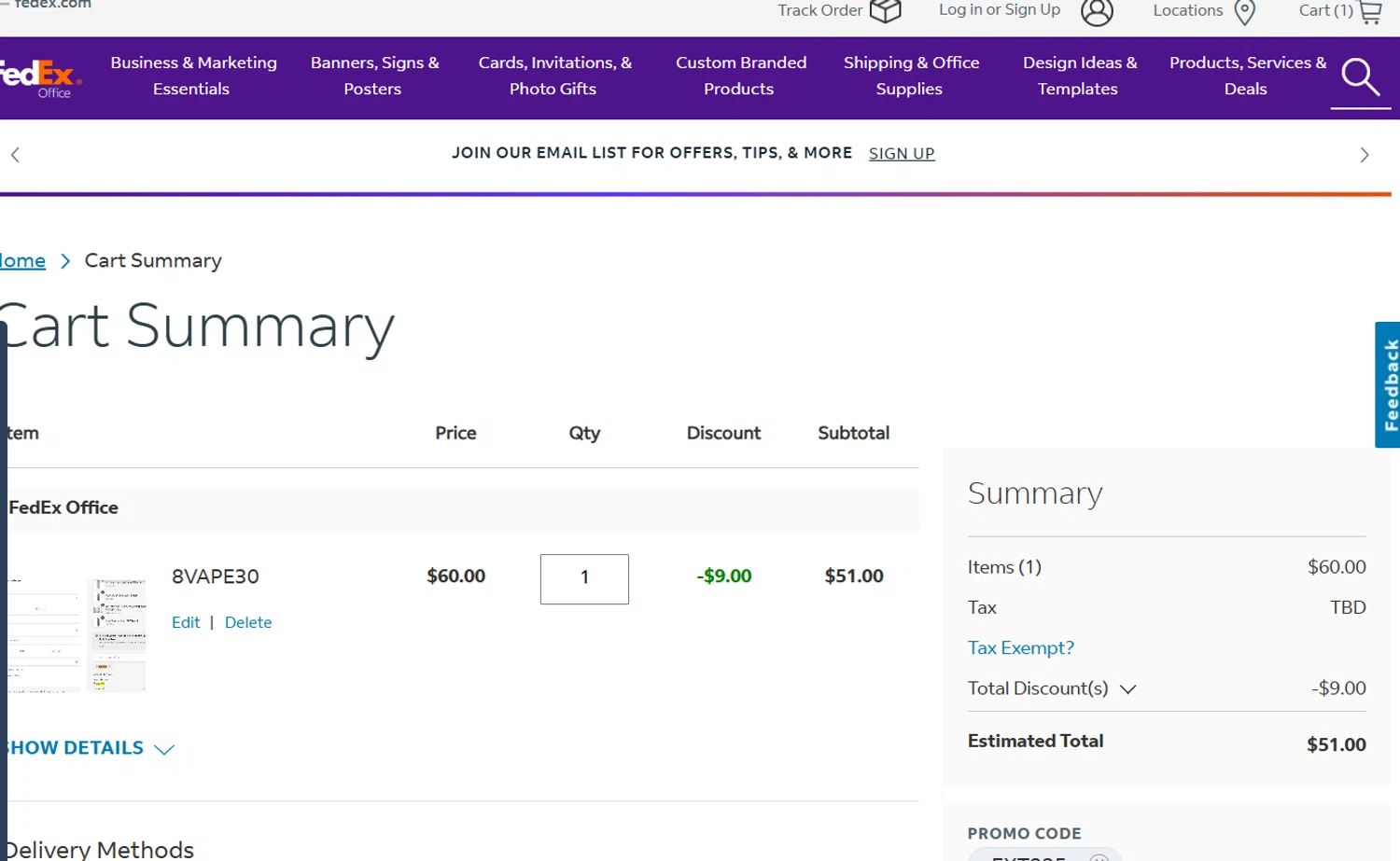Click the quantity input field
1400x861 pixels.
coord(584,579)
